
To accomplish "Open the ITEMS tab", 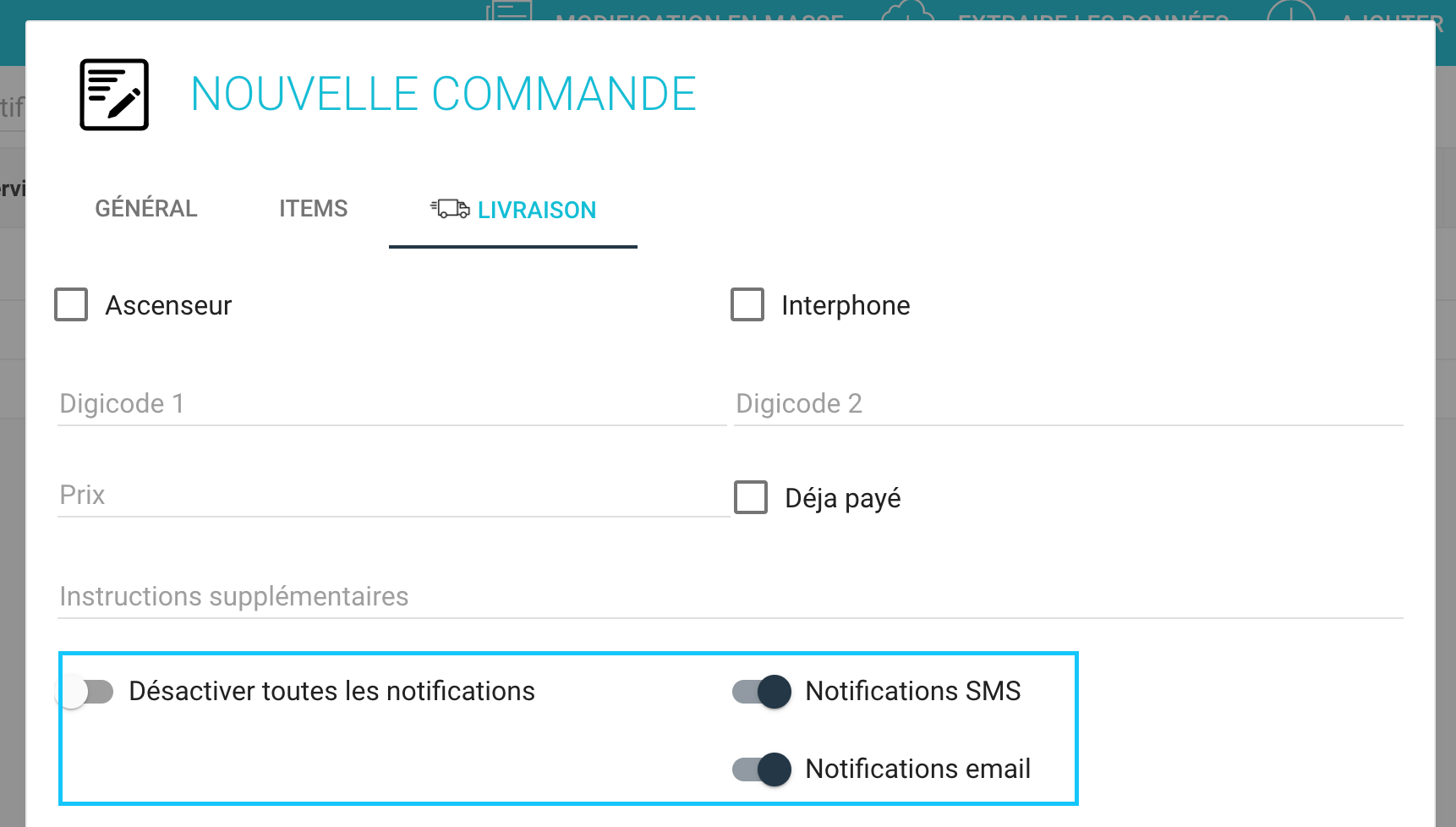I will tap(314, 209).
